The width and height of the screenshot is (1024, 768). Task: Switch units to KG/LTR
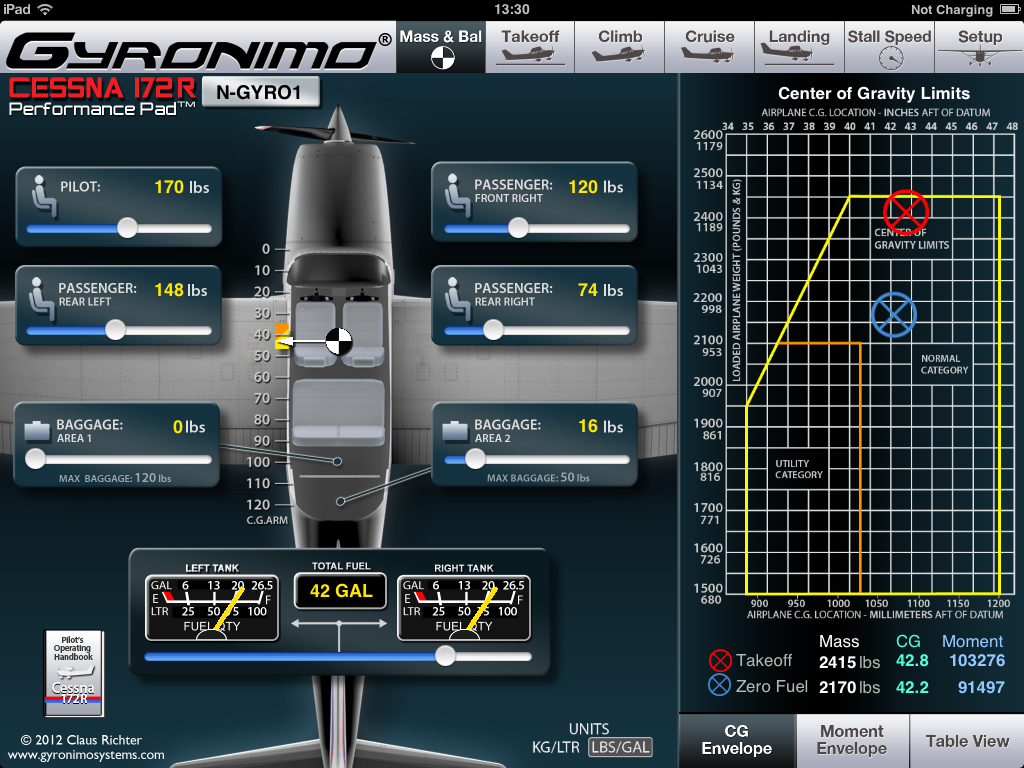tap(556, 747)
